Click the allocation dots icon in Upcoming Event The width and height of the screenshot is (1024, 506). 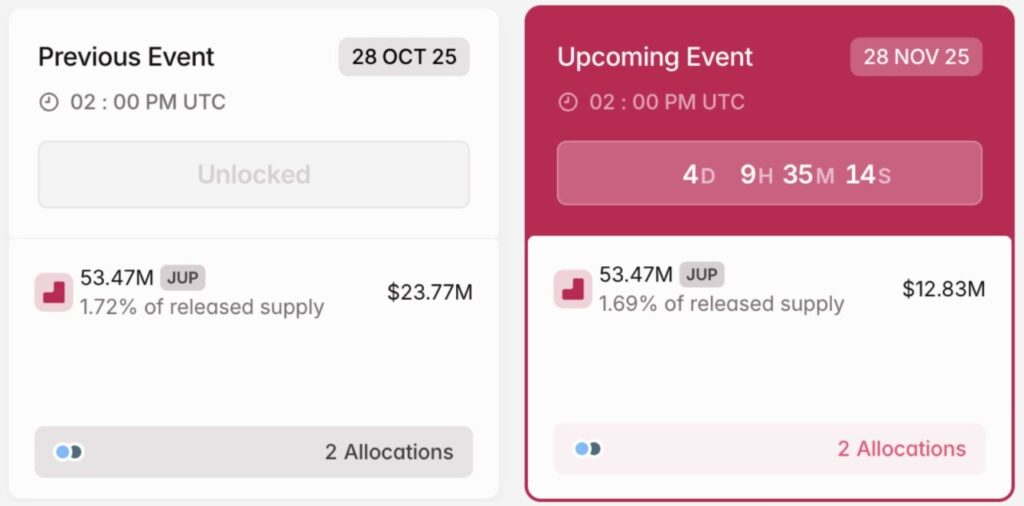(x=587, y=449)
